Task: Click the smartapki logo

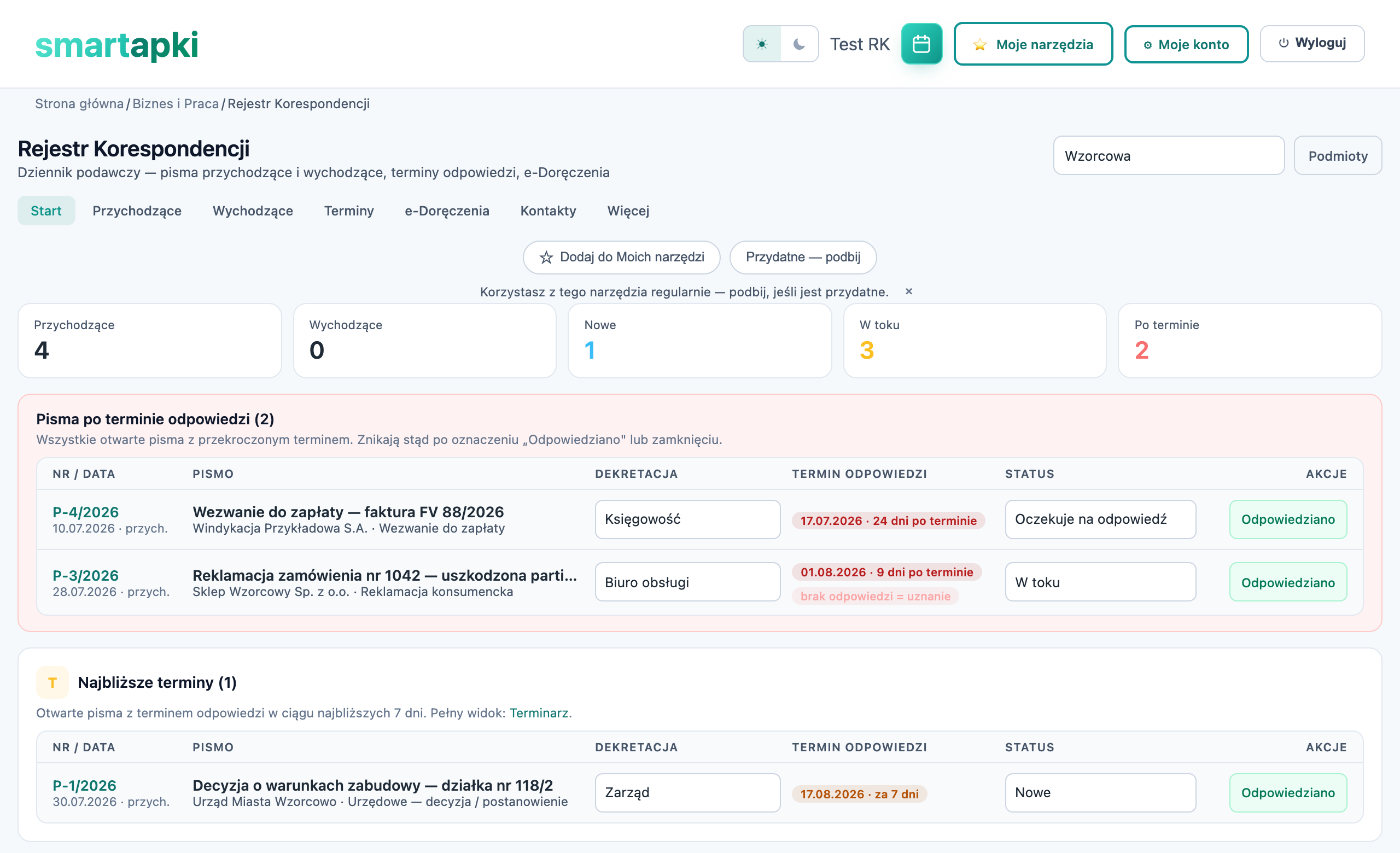Action: [x=116, y=45]
